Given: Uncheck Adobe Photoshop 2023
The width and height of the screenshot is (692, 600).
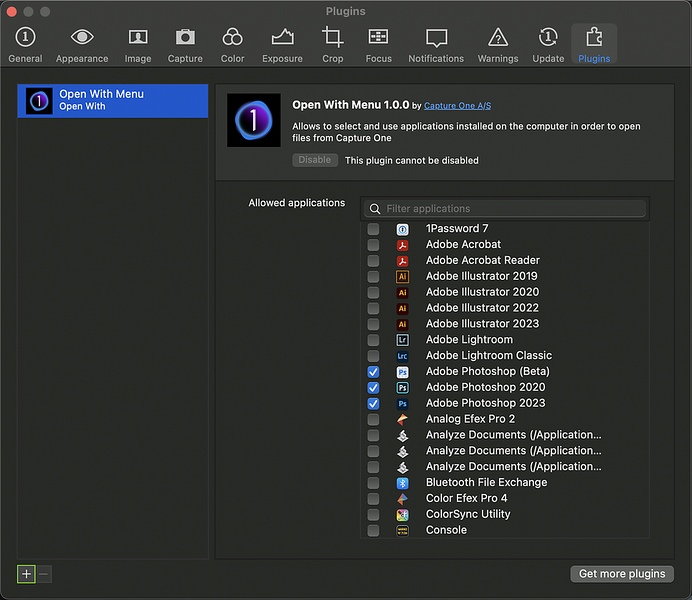Looking at the screenshot, I should tap(373, 404).
